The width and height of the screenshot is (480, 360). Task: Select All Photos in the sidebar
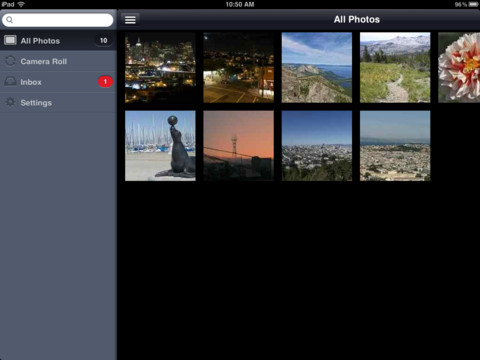(x=58, y=40)
